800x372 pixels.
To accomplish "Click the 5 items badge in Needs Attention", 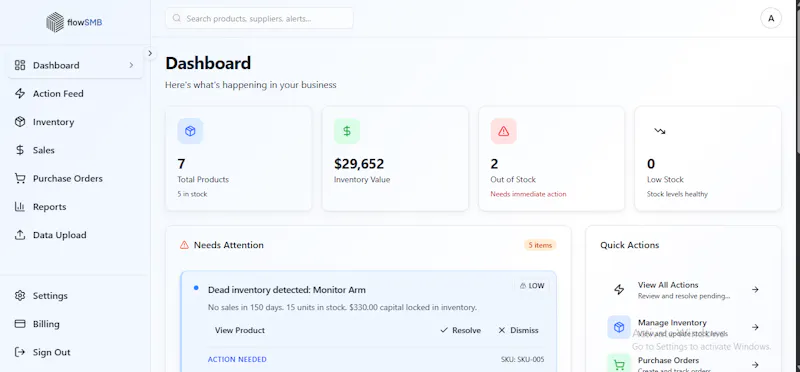I will pyautogui.click(x=540, y=245).
